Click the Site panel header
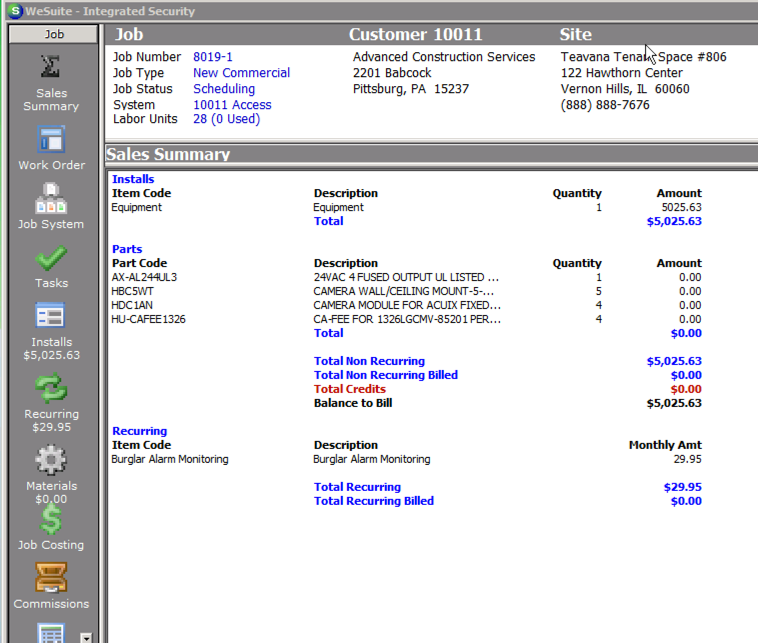This screenshot has width=758, height=643. click(x=575, y=34)
